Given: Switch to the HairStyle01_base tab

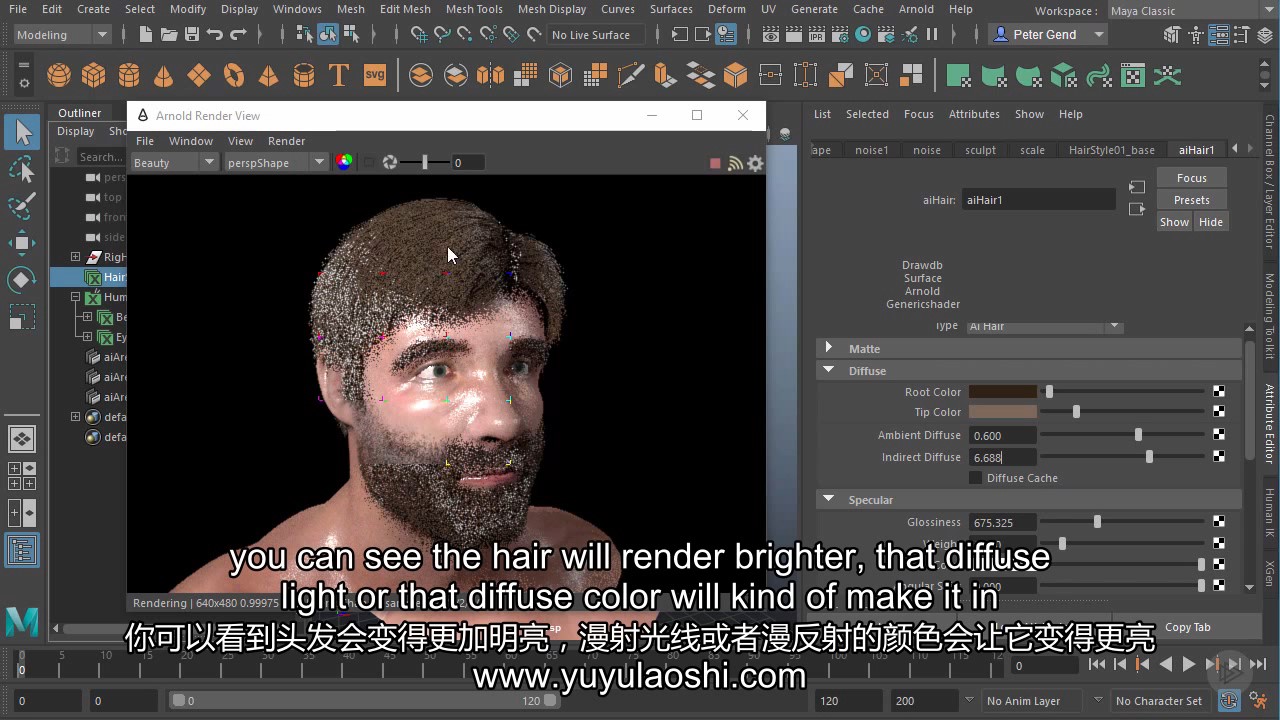Looking at the screenshot, I should 1111,150.
